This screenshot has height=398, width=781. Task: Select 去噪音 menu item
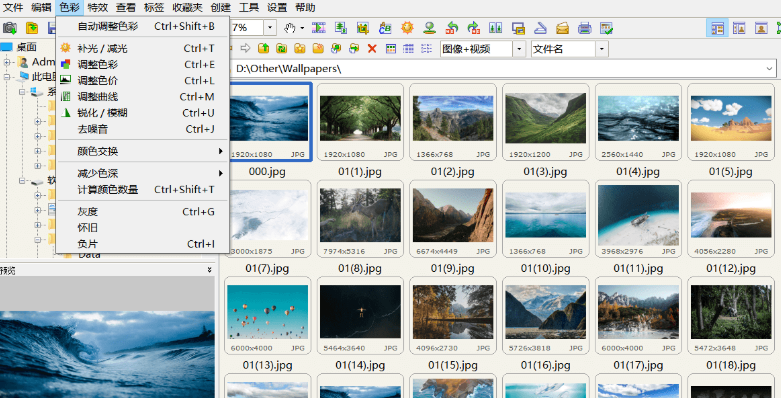(143, 129)
